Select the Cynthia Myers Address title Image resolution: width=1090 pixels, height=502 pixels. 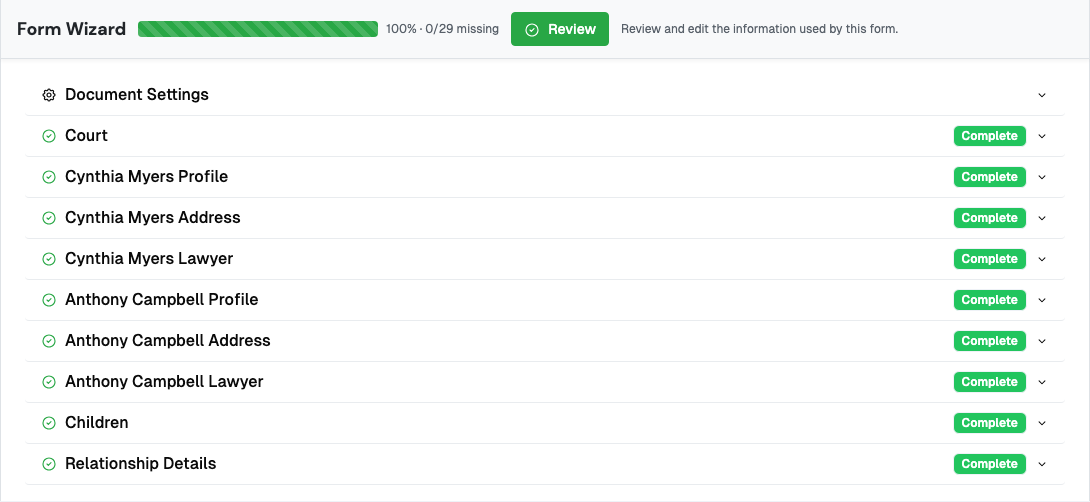tap(153, 218)
